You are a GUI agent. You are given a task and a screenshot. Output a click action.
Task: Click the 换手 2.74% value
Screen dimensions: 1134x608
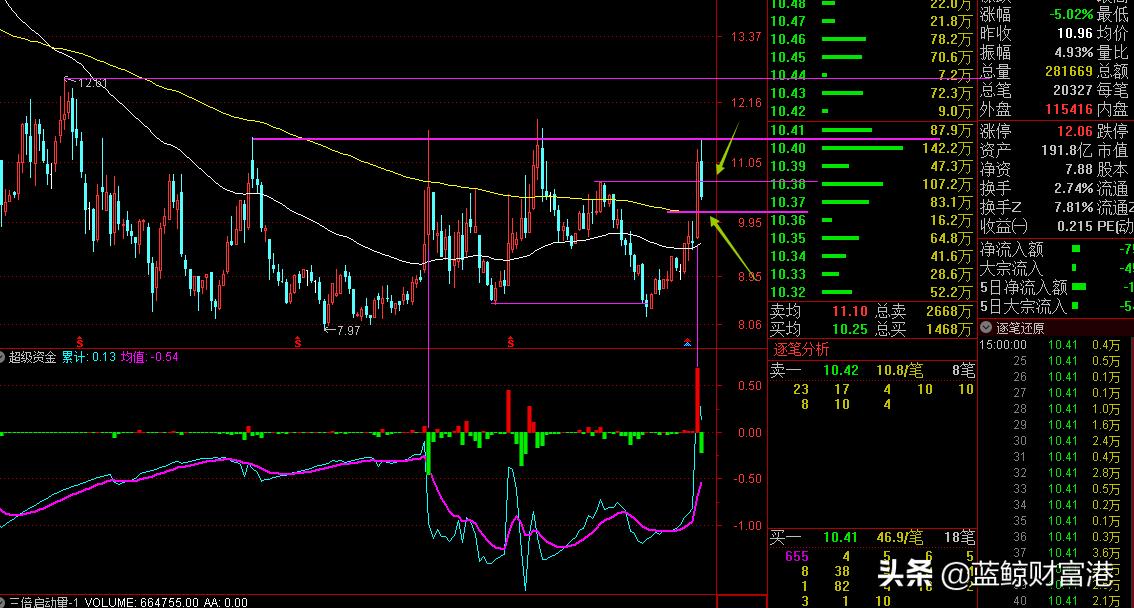click(1074, 188)
